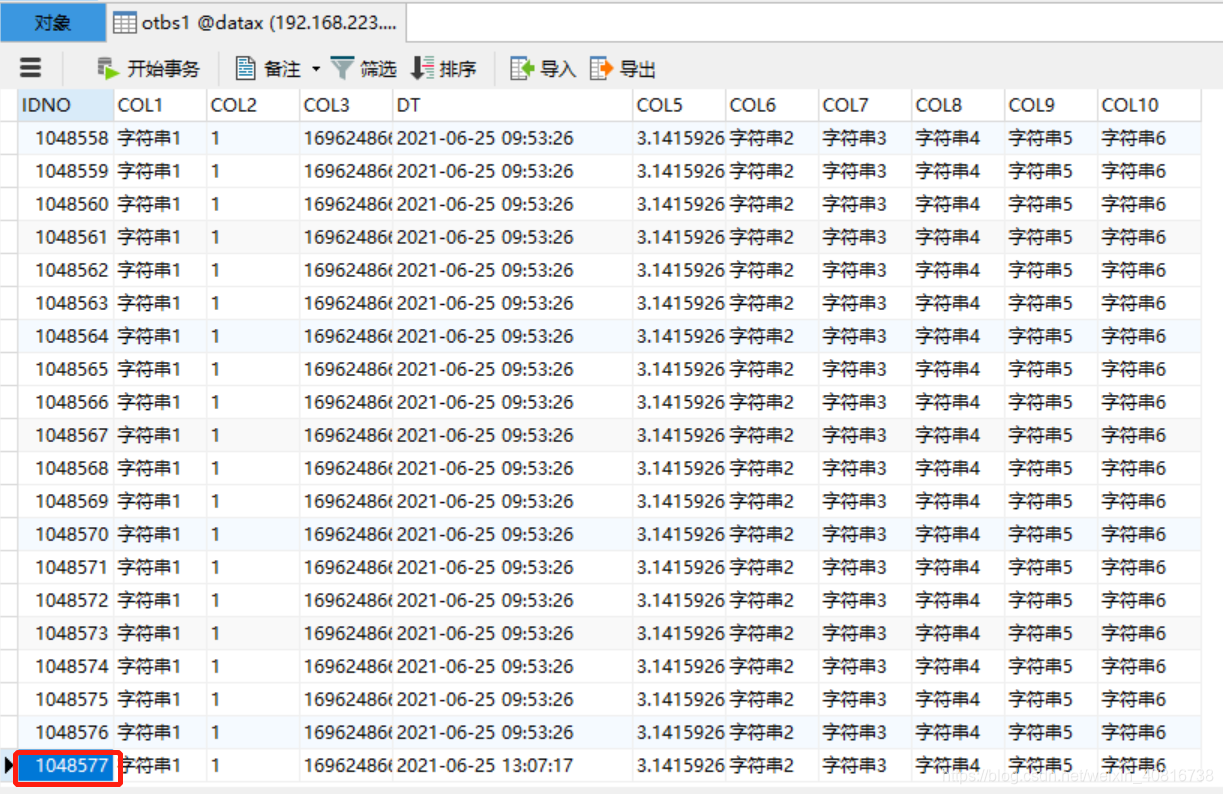The width and height of the screenshot is (1223, 794).
Task: Click COL10 字符串6 cell in row 1048558
Action: (1149, 138)
